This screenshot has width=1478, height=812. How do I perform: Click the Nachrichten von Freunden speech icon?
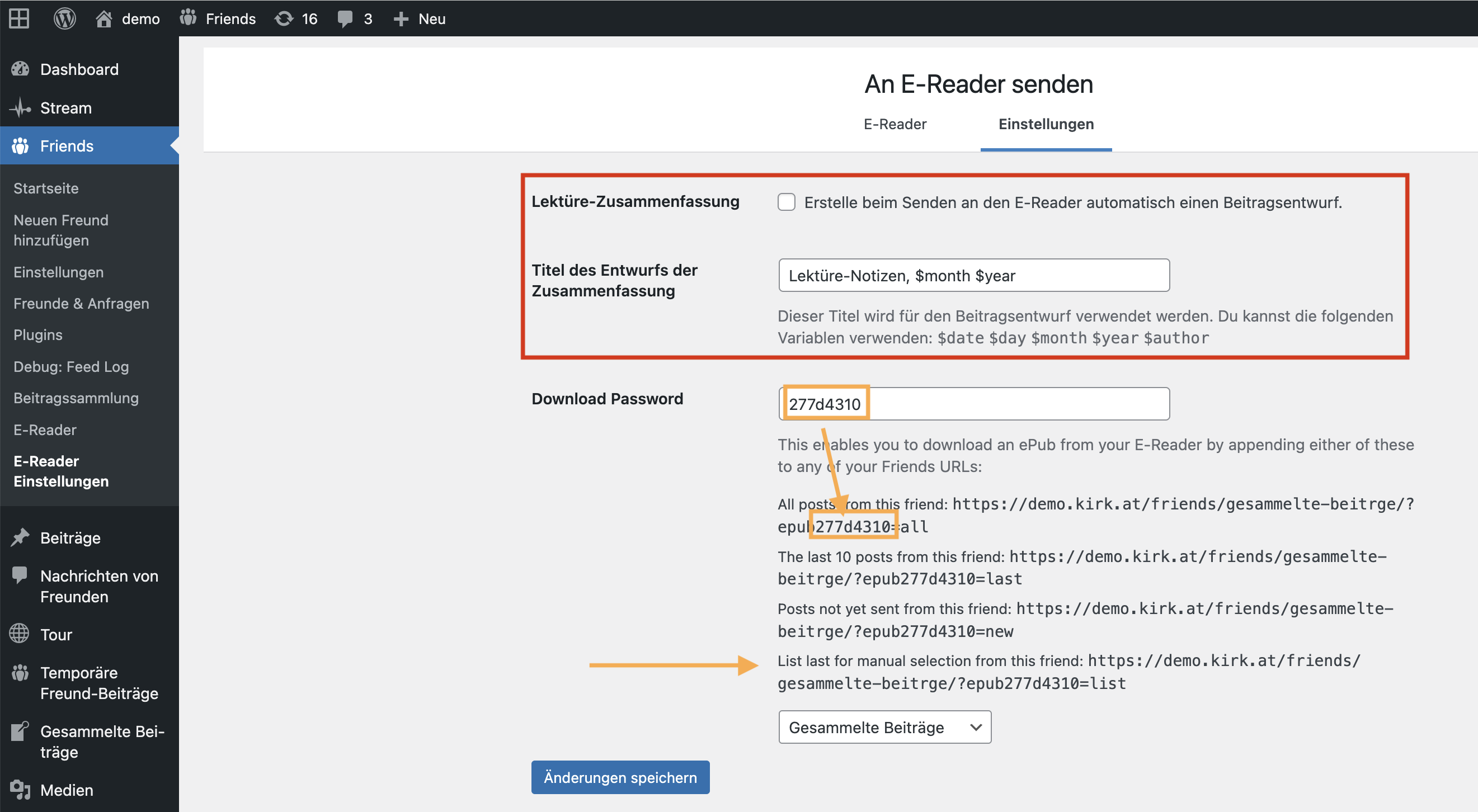(x=20, y=575)
